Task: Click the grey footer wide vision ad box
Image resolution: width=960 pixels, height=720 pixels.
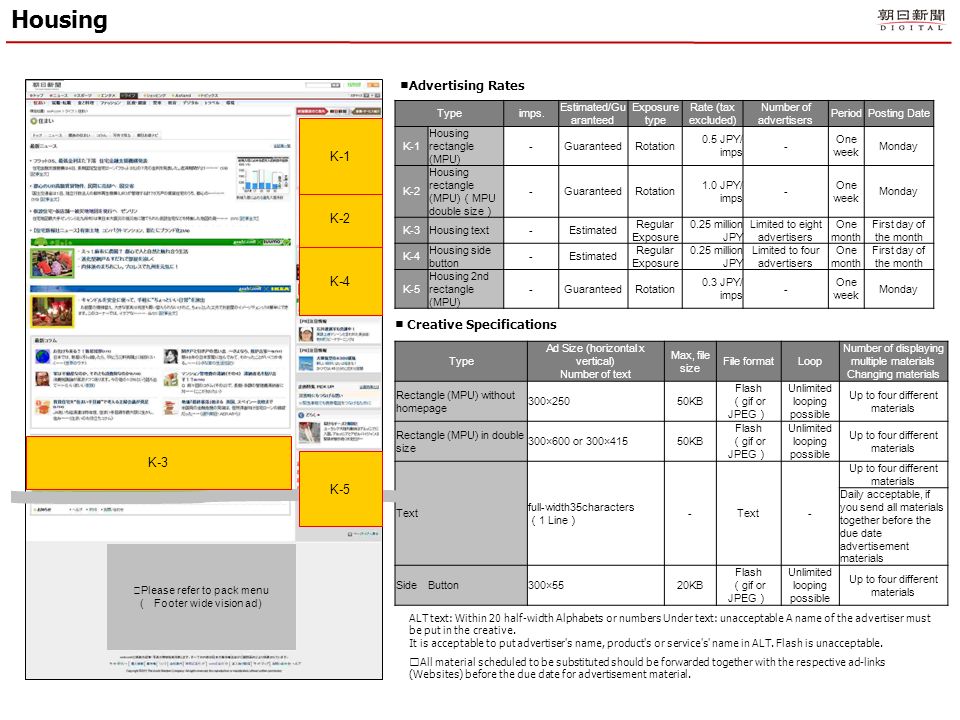Action: (201, 596)
